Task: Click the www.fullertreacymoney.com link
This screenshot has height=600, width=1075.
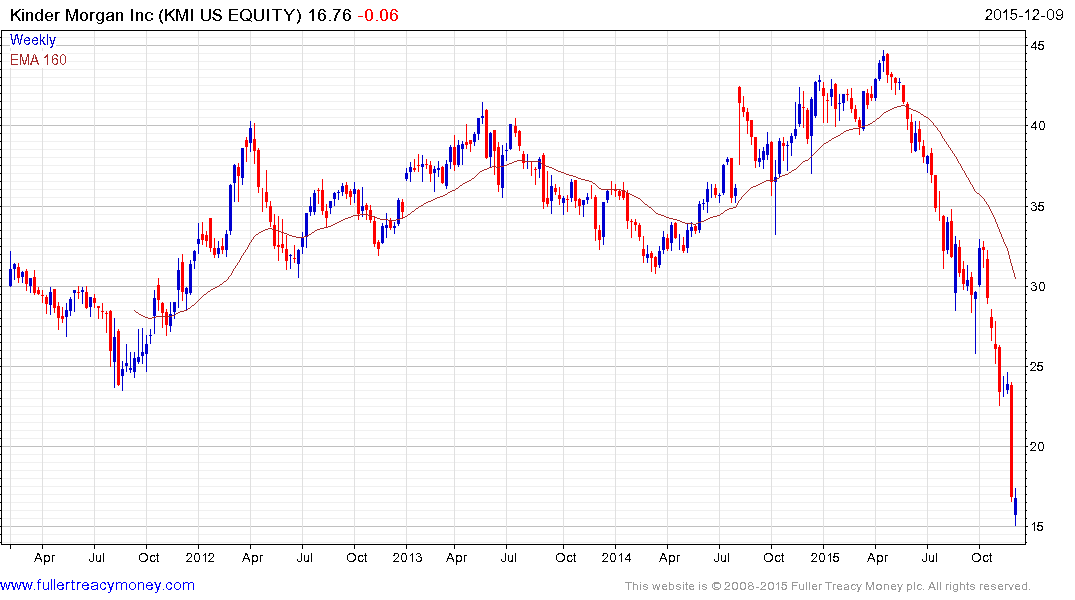Action: click(x=97, y=585)
